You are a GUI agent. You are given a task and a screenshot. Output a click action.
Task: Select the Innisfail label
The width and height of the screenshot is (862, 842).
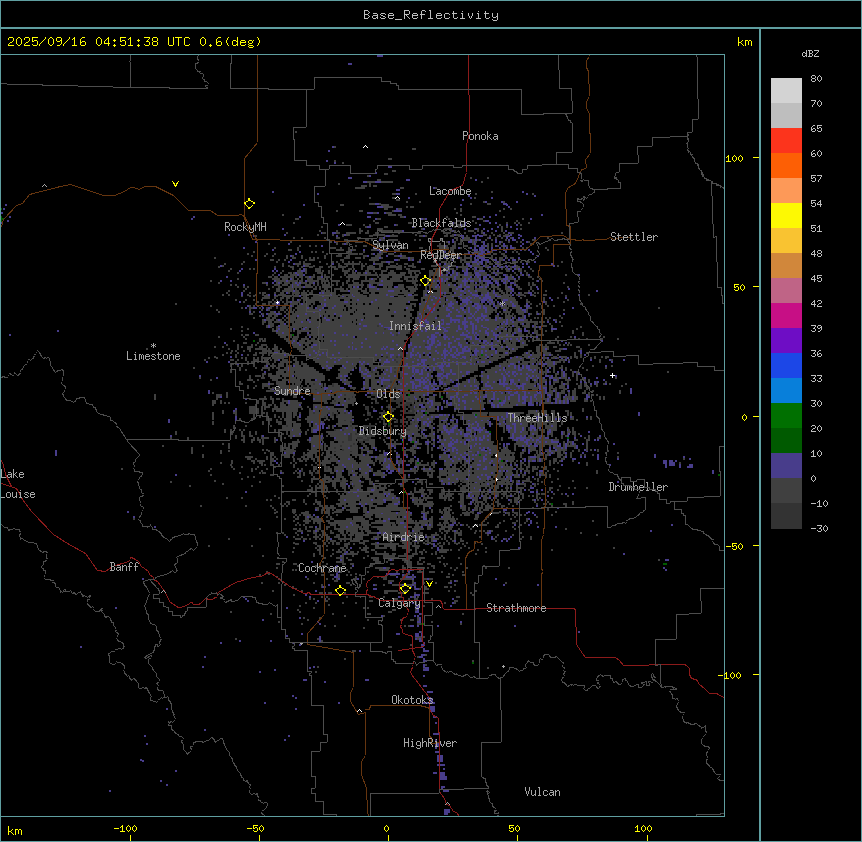416,326
